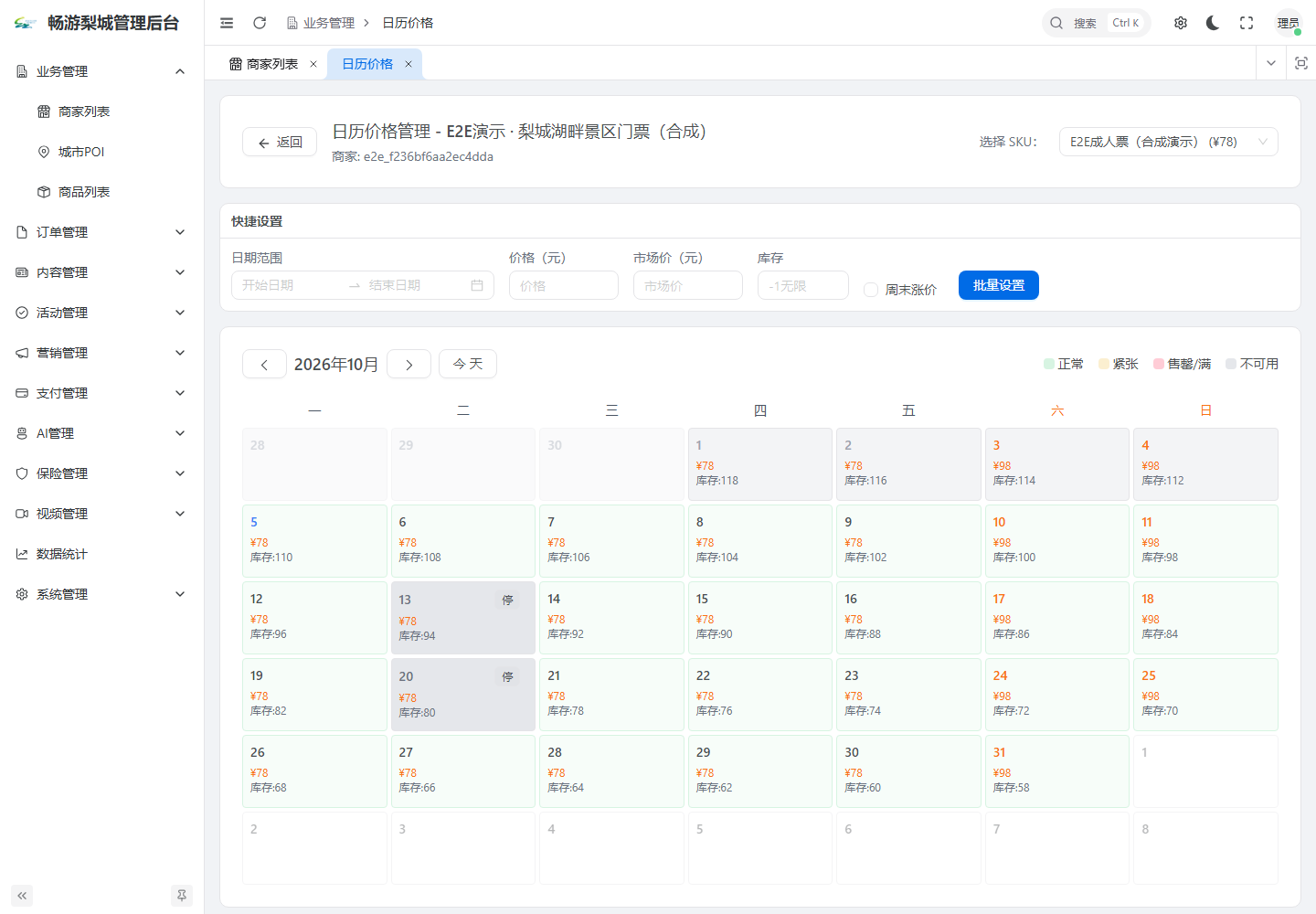Go to next month arrow
Screen dimensions: 1316x914
pyautogui.click(x=409, y=364)
